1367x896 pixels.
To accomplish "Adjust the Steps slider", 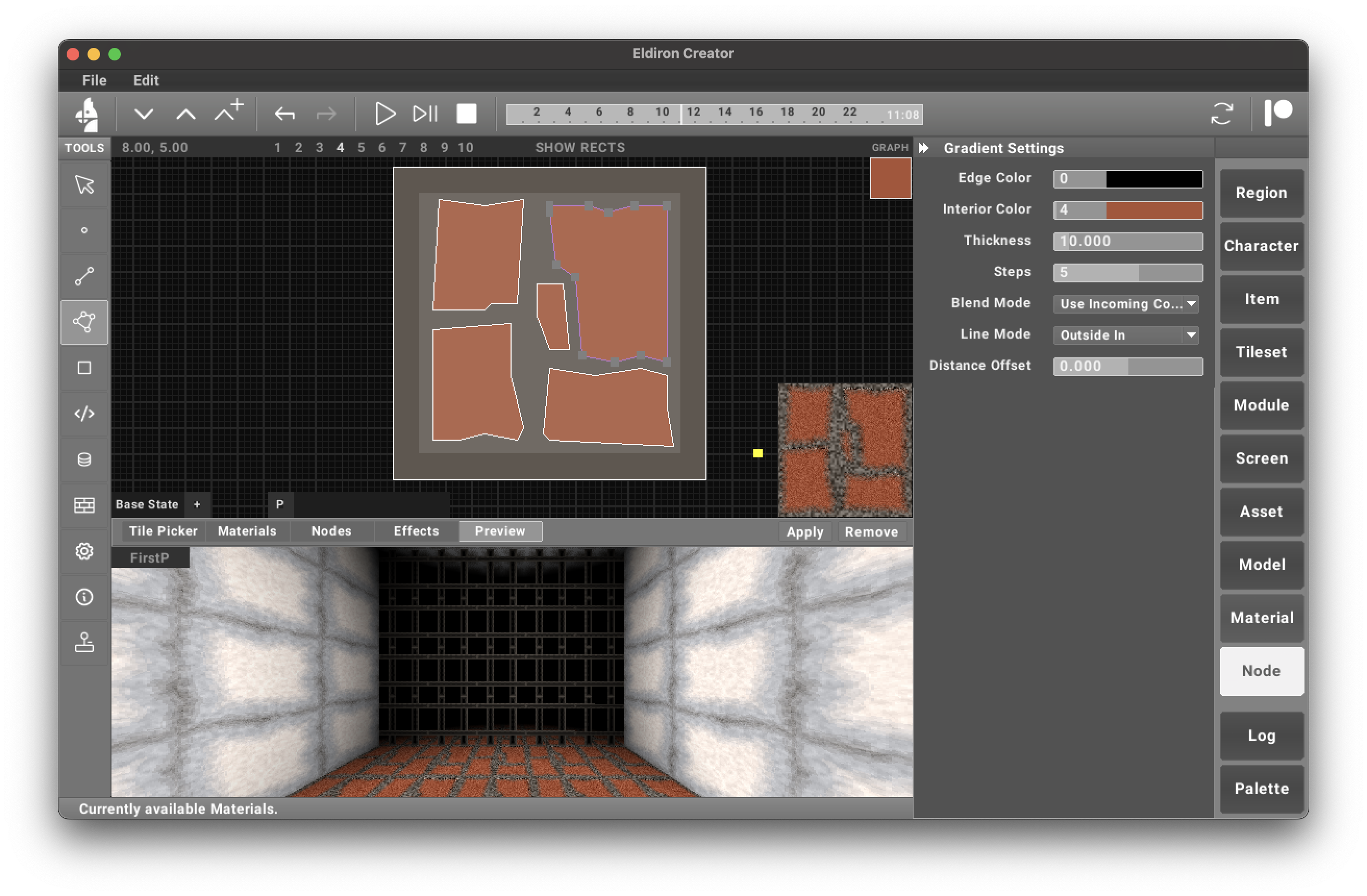I will point(1128,273).
